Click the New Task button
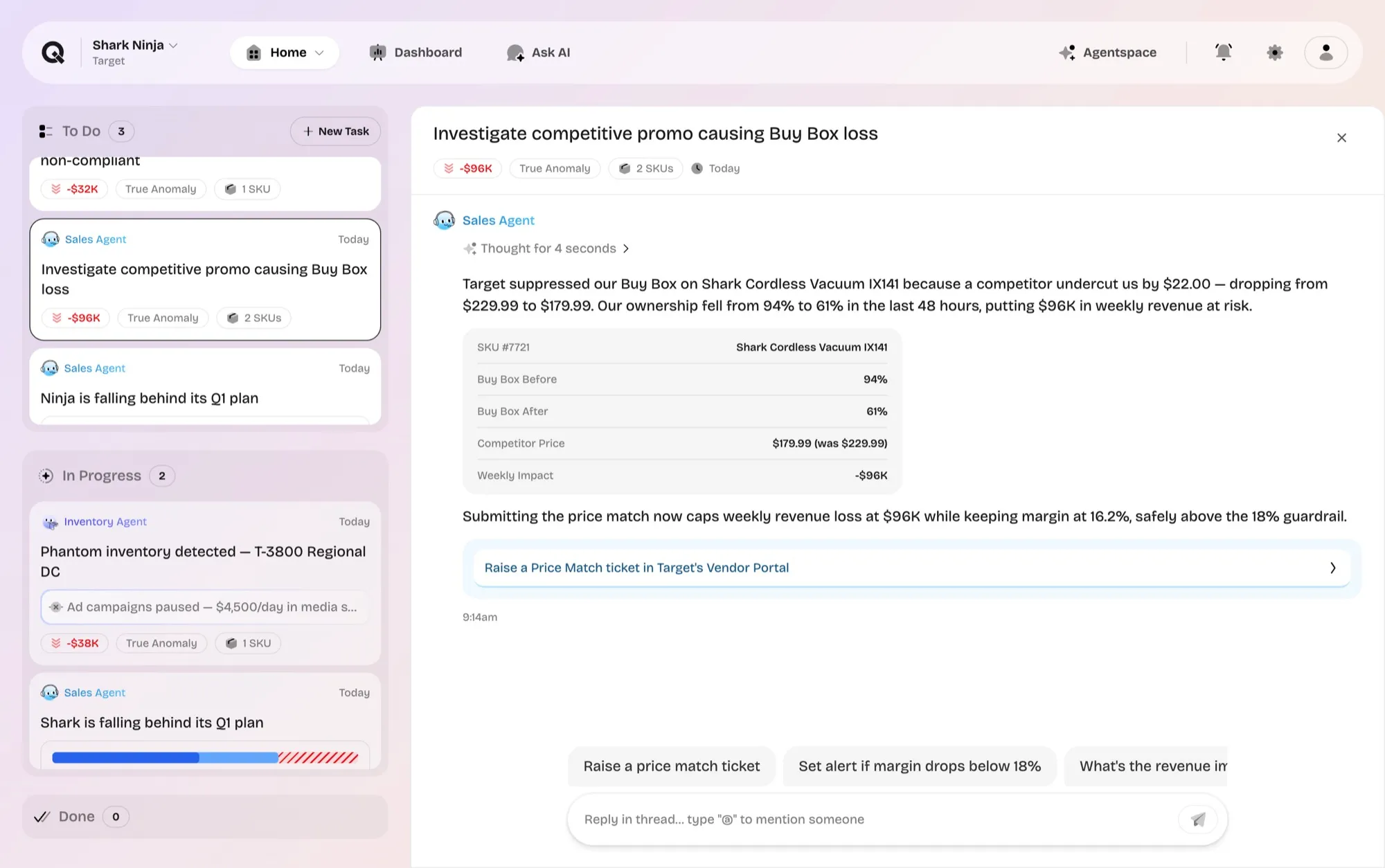Screen dimensions: 1385x868 [335, 132]
